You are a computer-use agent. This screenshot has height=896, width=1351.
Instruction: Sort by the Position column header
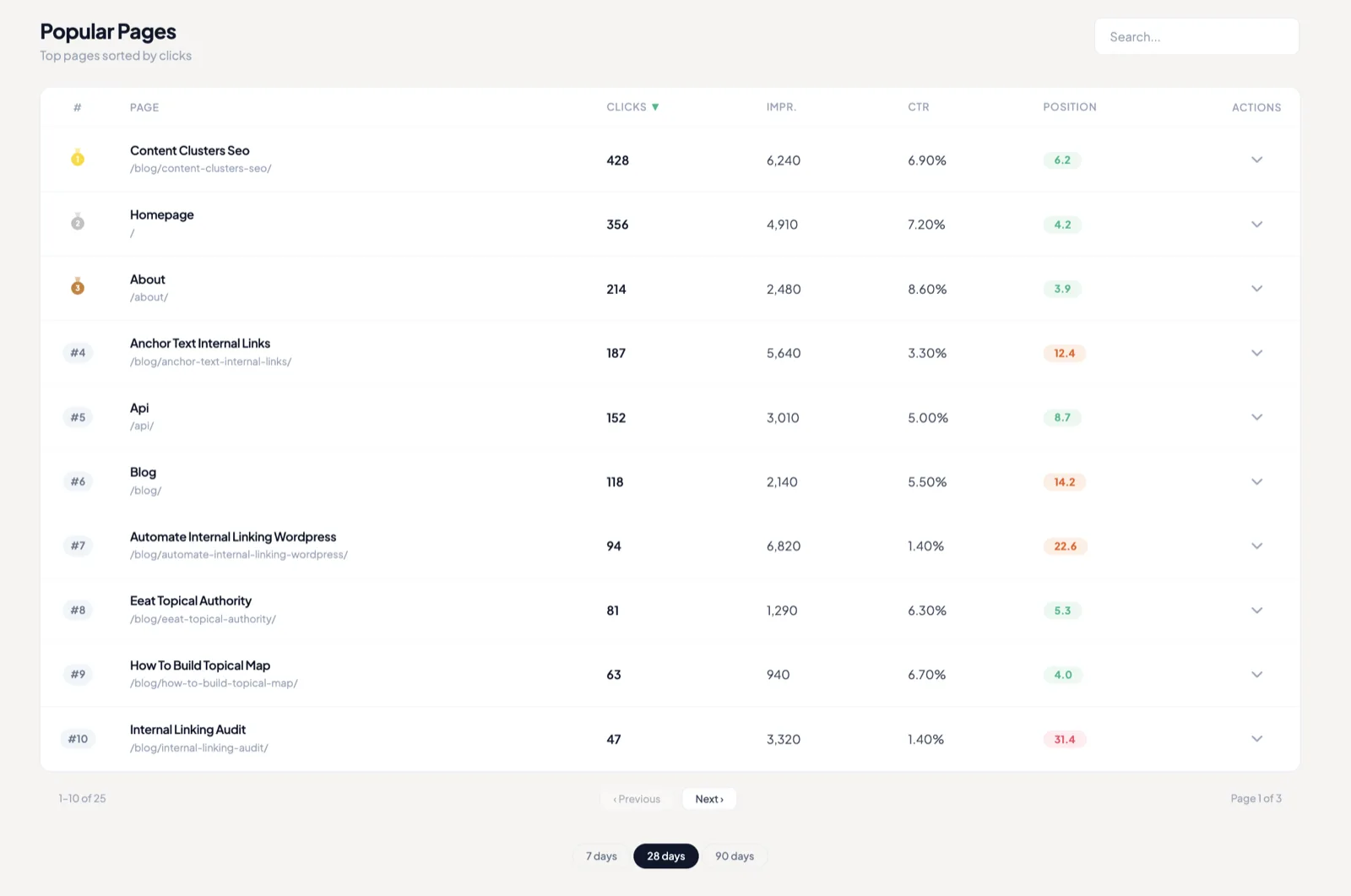pos(1070,107)
